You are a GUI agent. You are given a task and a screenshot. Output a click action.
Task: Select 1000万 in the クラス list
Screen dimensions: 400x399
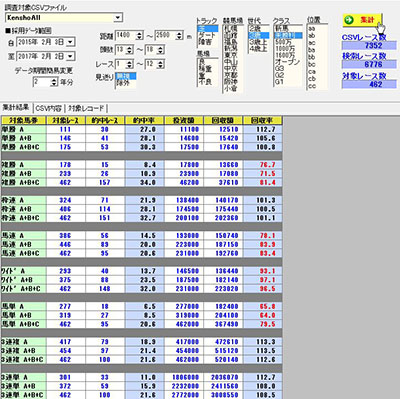[287, 48]
